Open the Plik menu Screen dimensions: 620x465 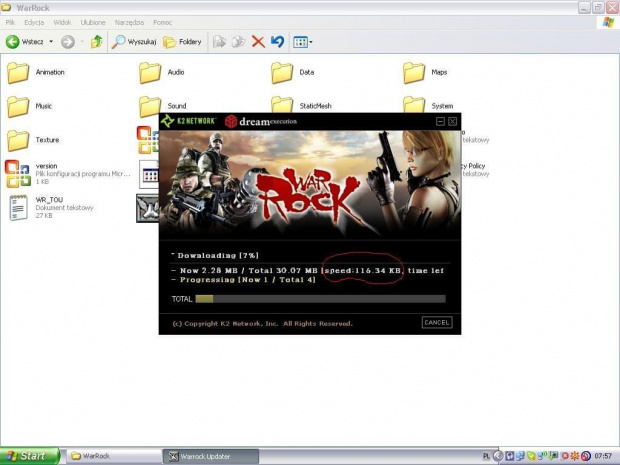[x=11, y=22]
